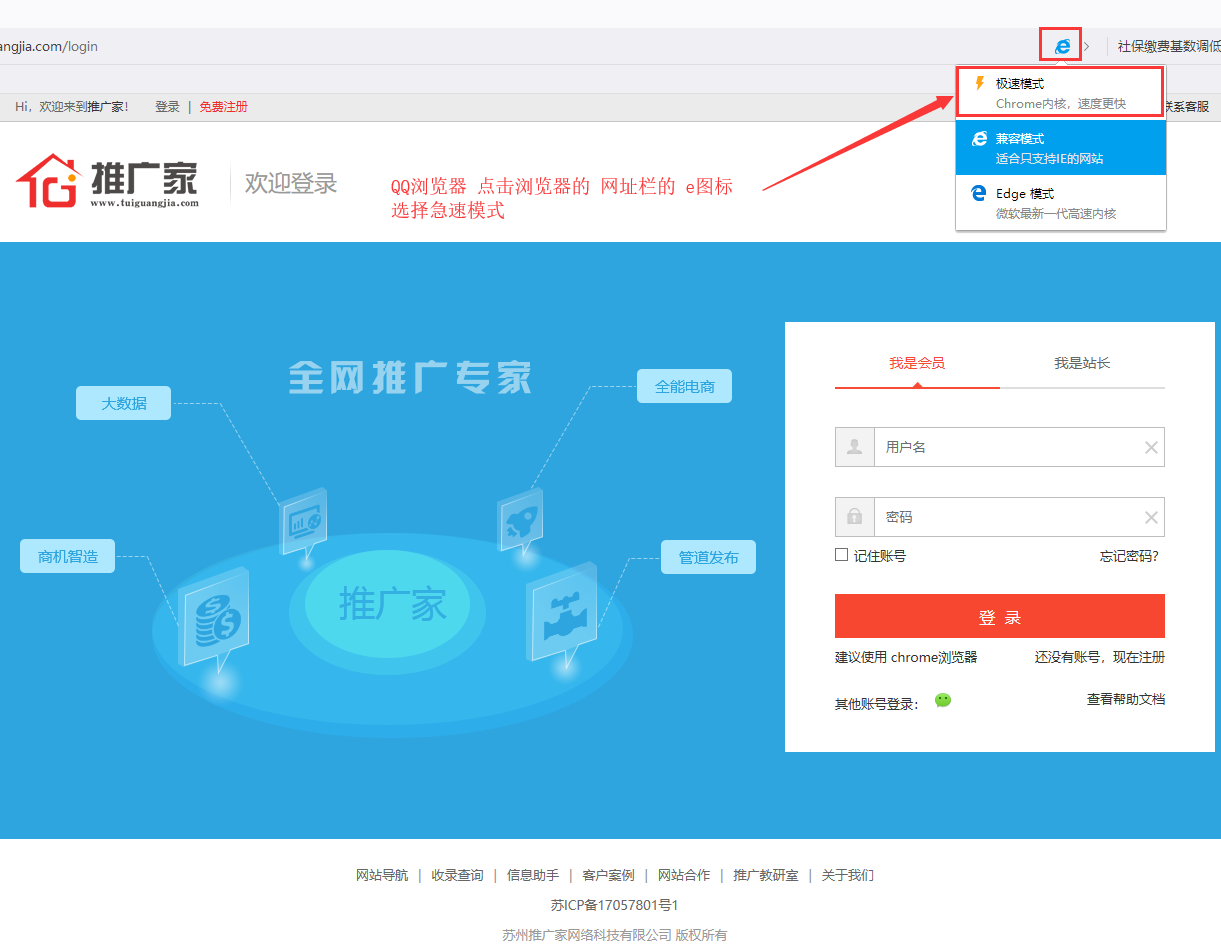Image resolution: width=1221 pixels, height=952 pixels.
Task: Click the IE kernel mode icon in address bar
Action: [x=1062, y=46]
